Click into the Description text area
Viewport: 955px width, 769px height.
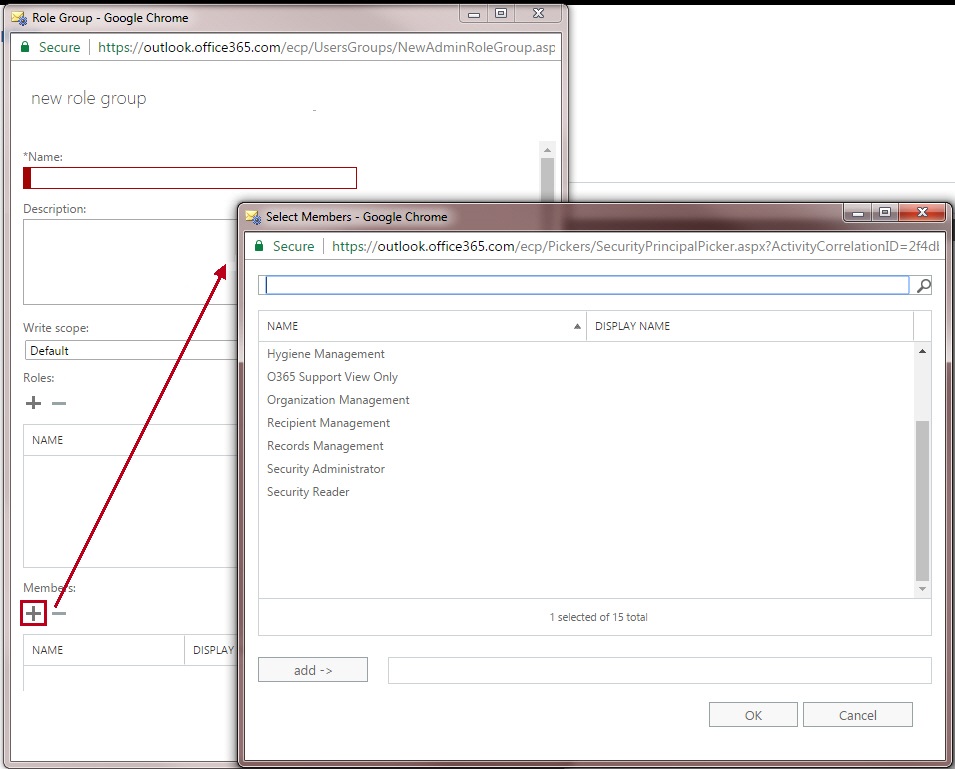(130, 262)
